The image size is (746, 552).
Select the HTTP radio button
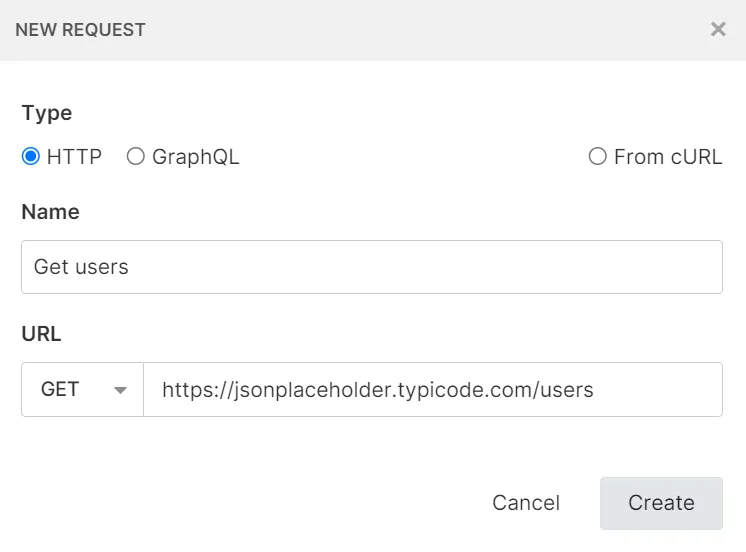[x=31, y=156]
